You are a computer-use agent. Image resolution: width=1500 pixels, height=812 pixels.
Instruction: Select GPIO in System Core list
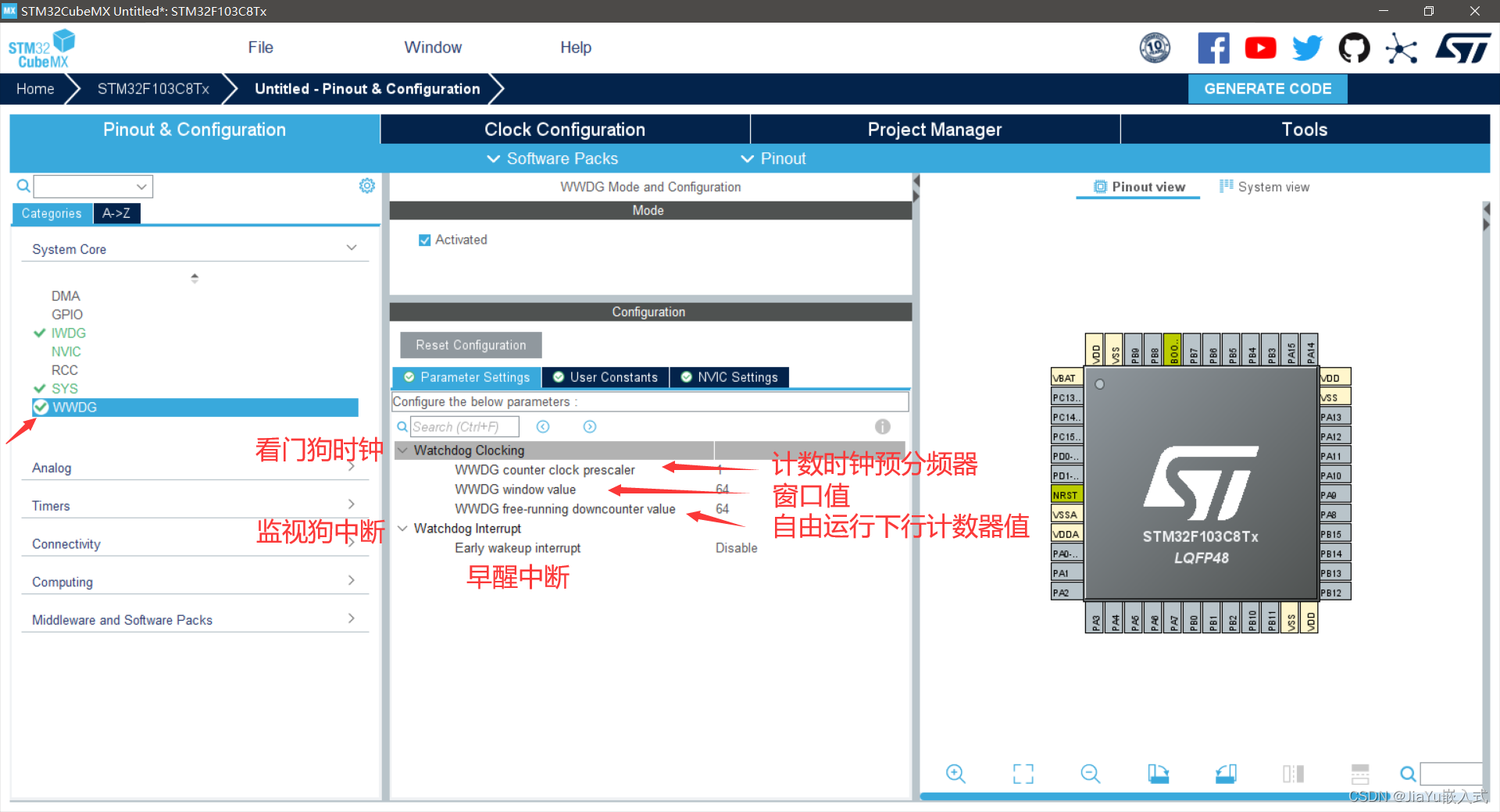click(67, 315)
